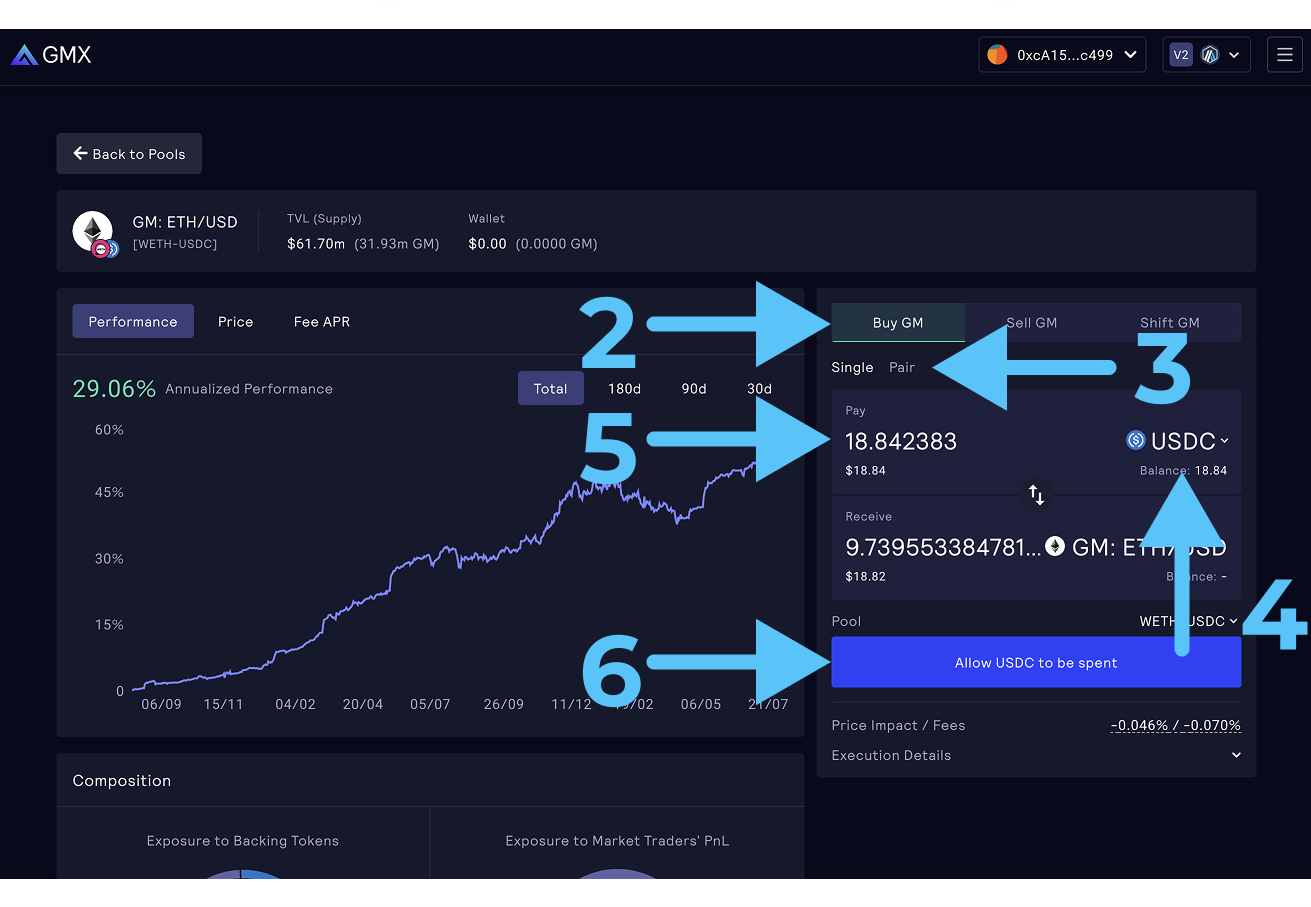Open the Fee APR chart tab
The height and width of the screenshot is (907, 1311).
(x=321, y=322)
